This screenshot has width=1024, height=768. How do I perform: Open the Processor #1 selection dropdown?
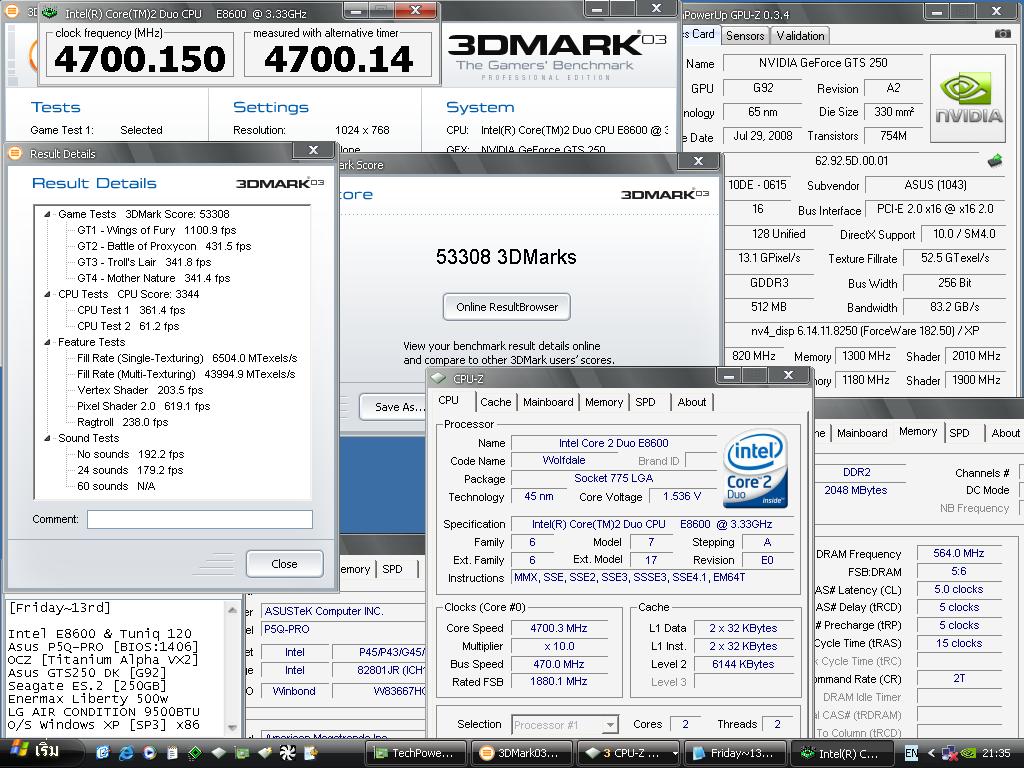pos(609,724)
